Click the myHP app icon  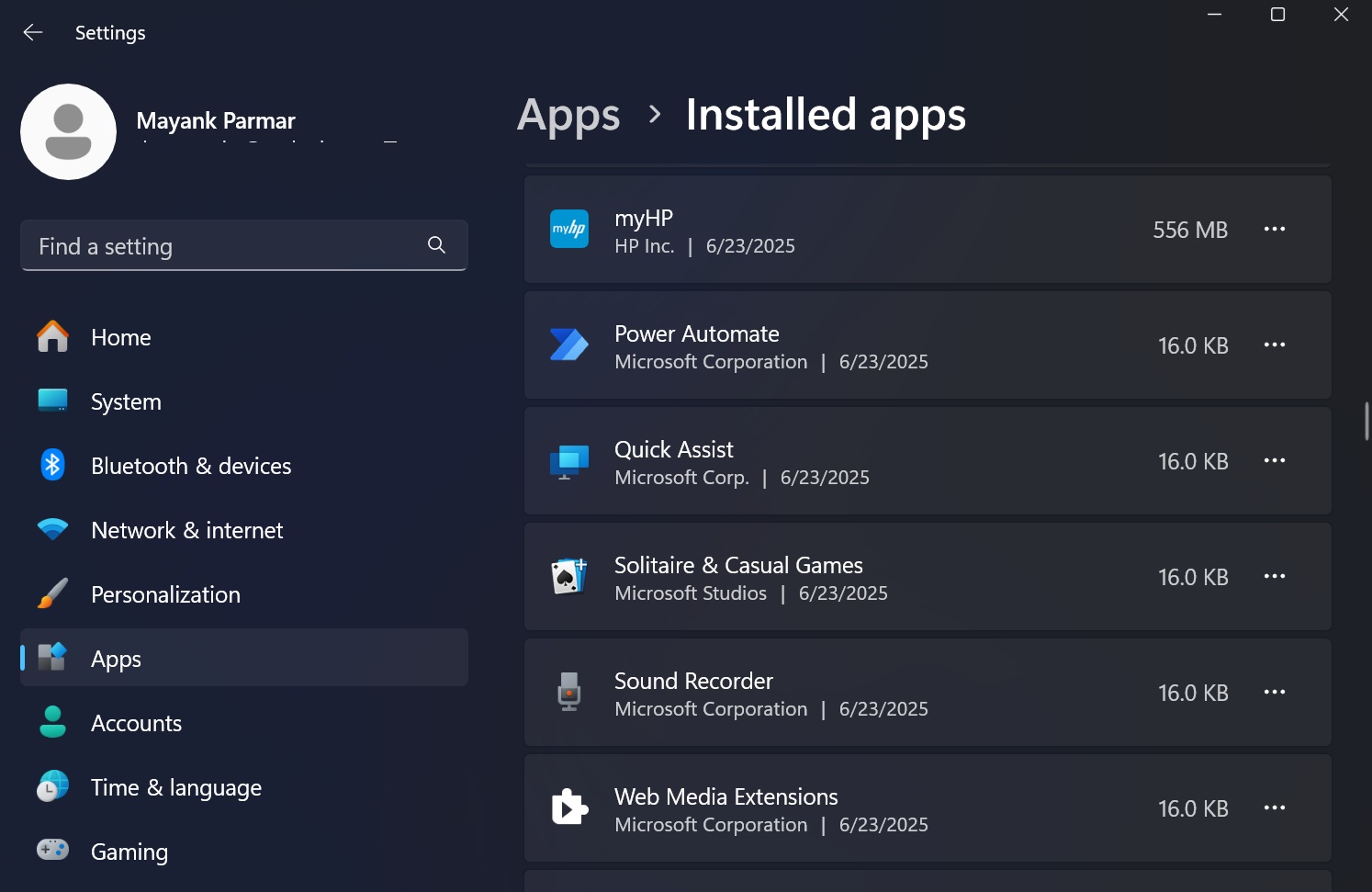point(568,230)
